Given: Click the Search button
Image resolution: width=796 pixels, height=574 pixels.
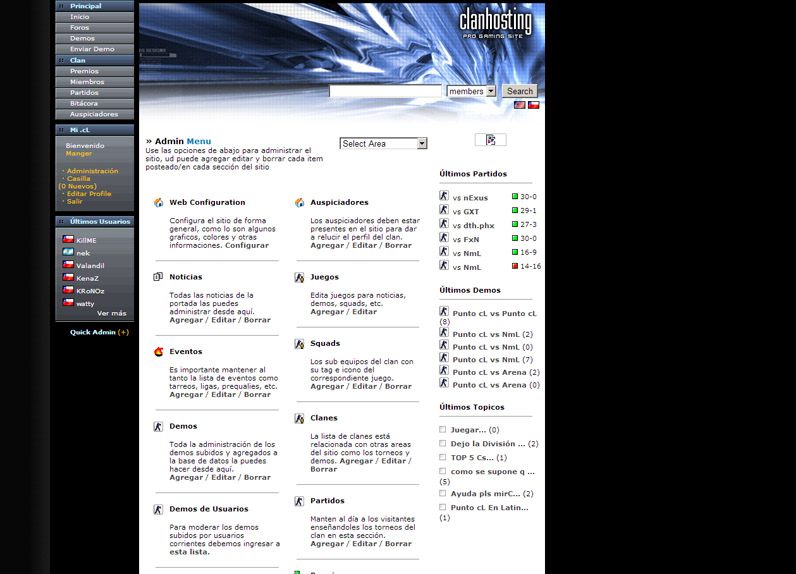Looking at the screenshot, I should pyautogui.click(x=520, y=91).
